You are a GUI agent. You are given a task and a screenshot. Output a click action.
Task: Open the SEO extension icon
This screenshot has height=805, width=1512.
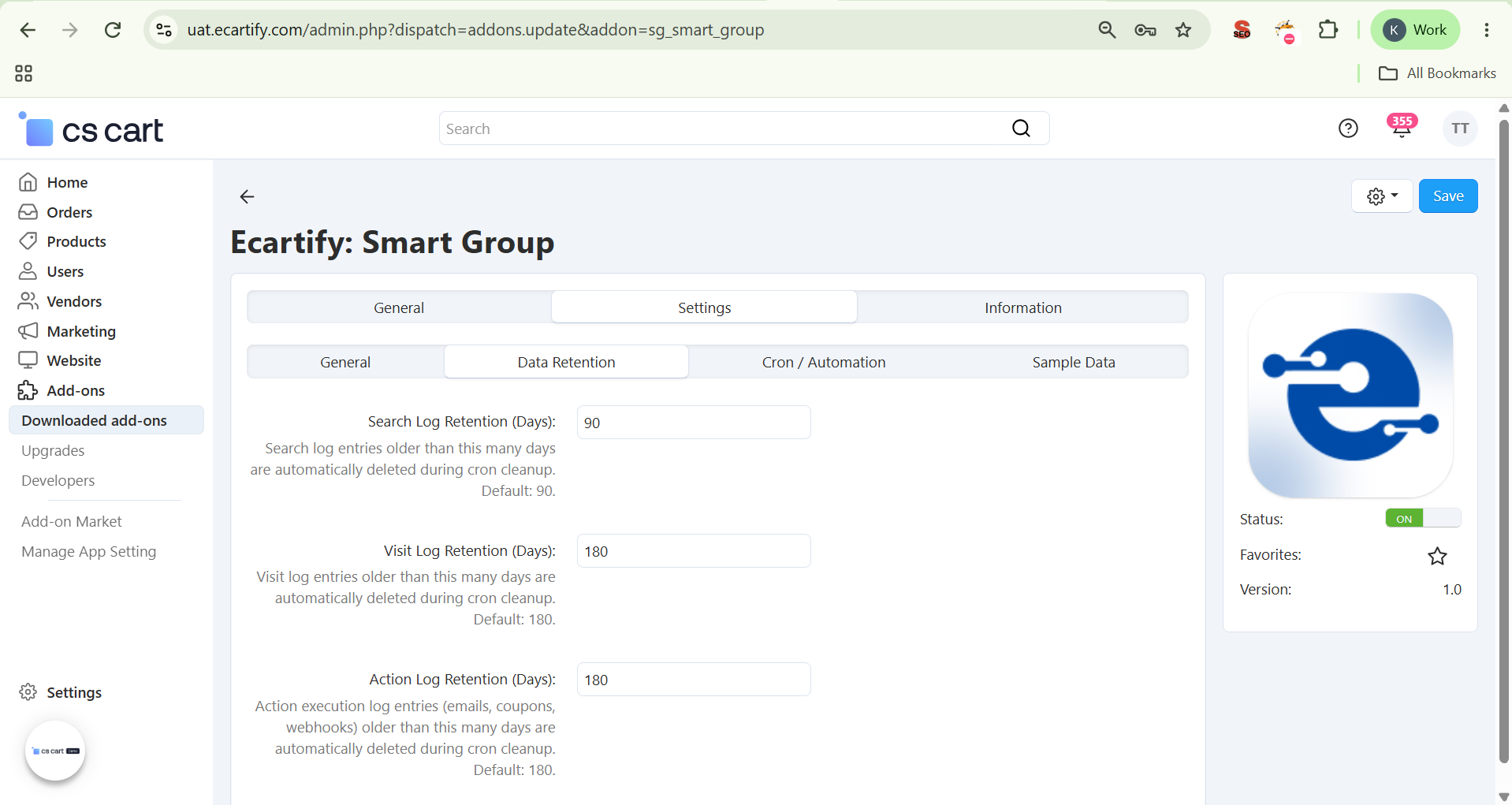click(x=1242, y=30)
